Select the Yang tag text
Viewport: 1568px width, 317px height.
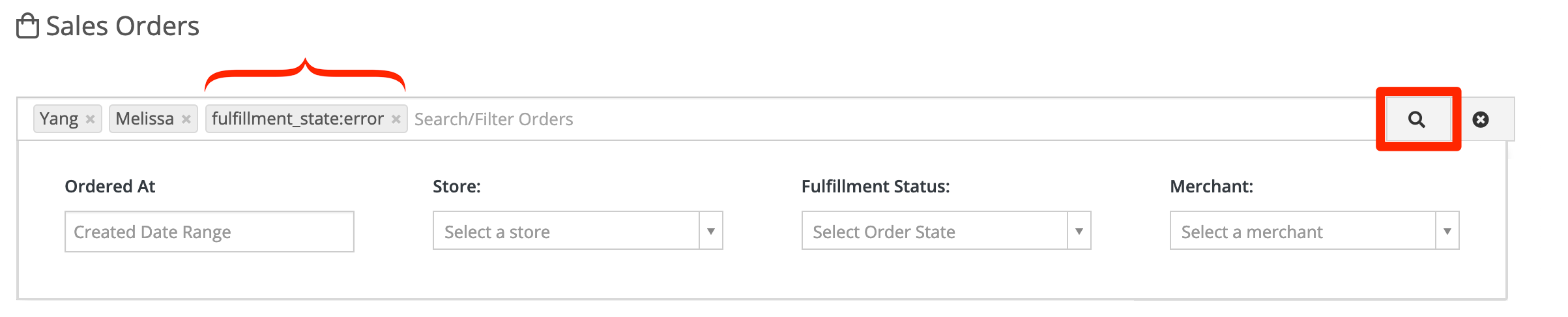(59, 119)
